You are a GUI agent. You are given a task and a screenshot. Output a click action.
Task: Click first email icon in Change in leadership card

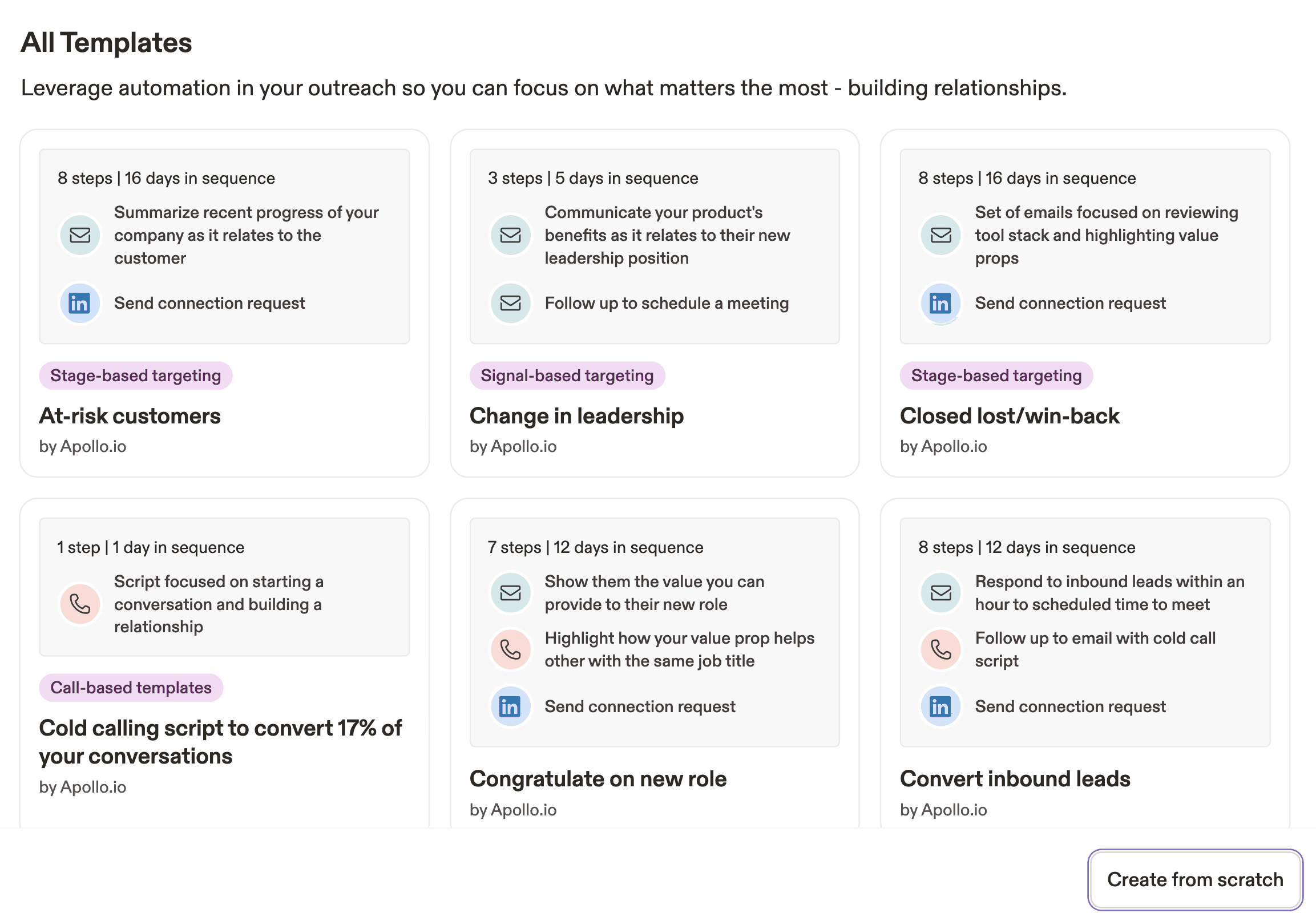(x=511, y=235)
